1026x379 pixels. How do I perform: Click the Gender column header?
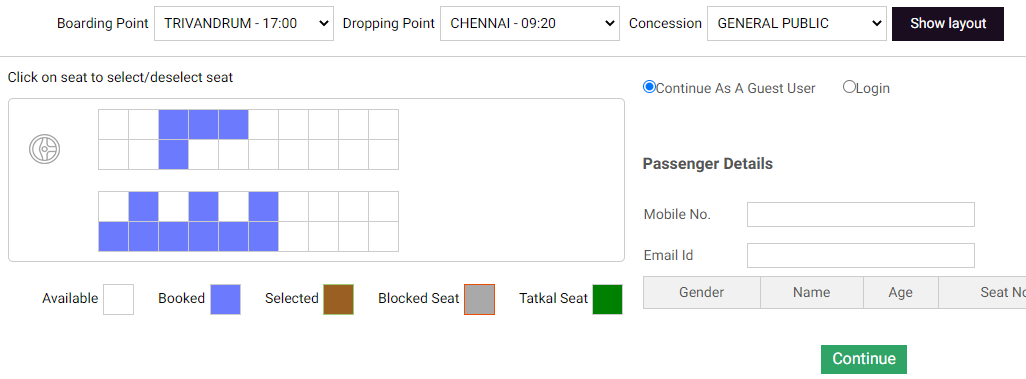pyautogui.click(x=701, y=293)
